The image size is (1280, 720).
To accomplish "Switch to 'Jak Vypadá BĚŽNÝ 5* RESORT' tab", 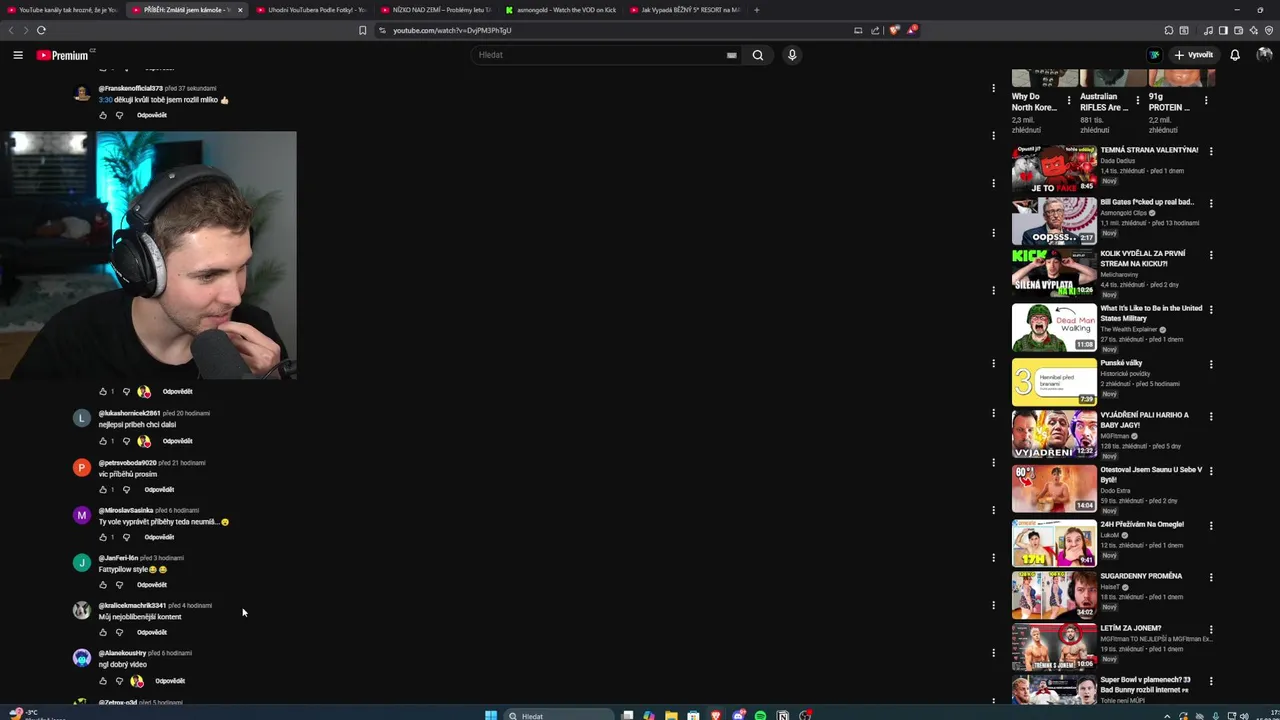I will 684,10.
